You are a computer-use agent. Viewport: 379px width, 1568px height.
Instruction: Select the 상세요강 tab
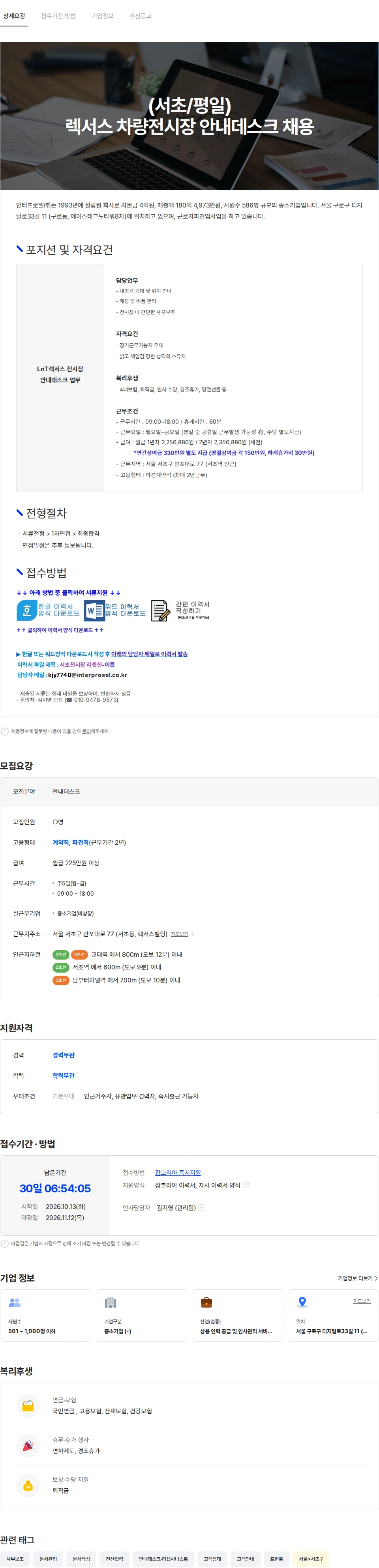point(14,16)
